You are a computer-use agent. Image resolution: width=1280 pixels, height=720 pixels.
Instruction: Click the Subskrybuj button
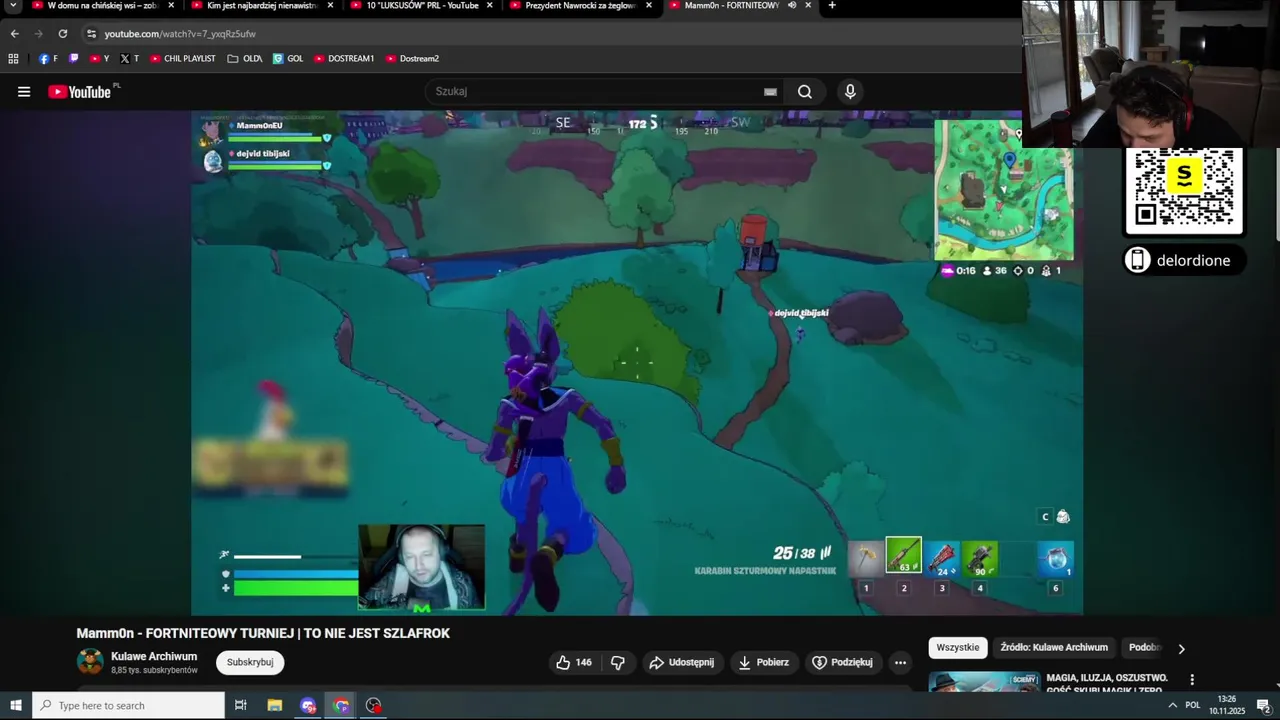pos(250,662)
